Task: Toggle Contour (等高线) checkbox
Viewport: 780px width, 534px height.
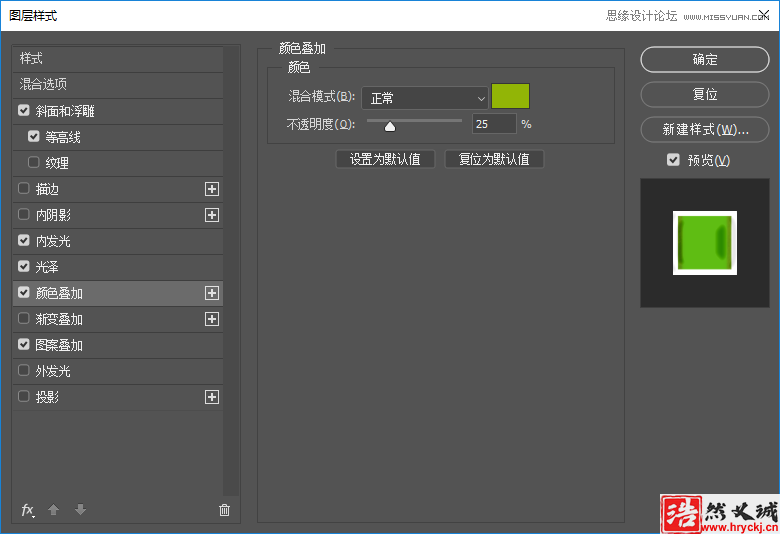Action: click(33, 136)
